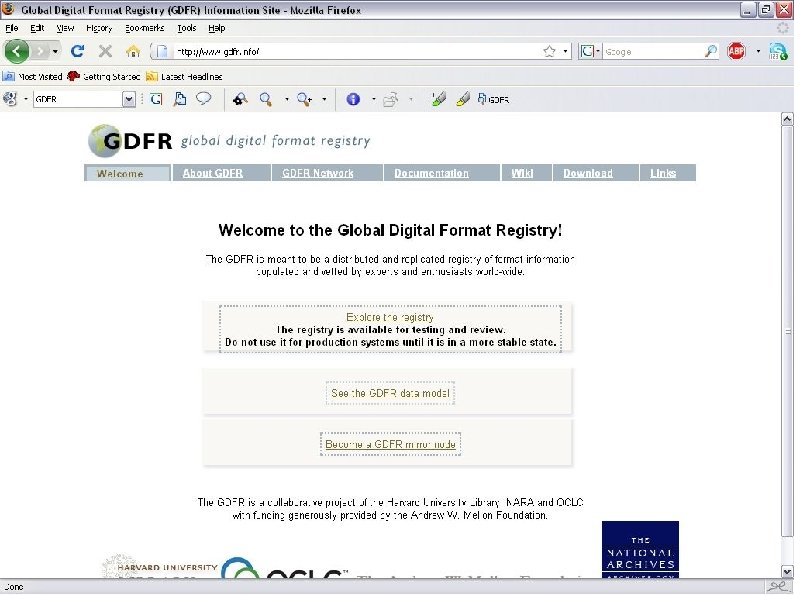Click the yellow highlighter toolbar icon

(462, 99)
